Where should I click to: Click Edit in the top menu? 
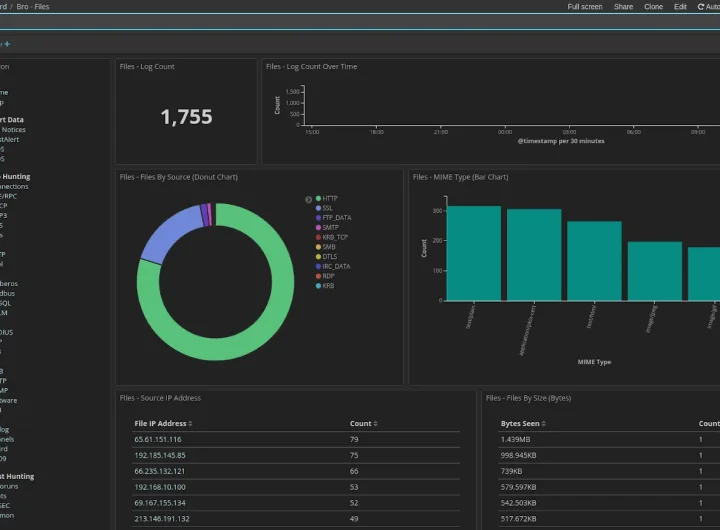click(x=680, y=7)
